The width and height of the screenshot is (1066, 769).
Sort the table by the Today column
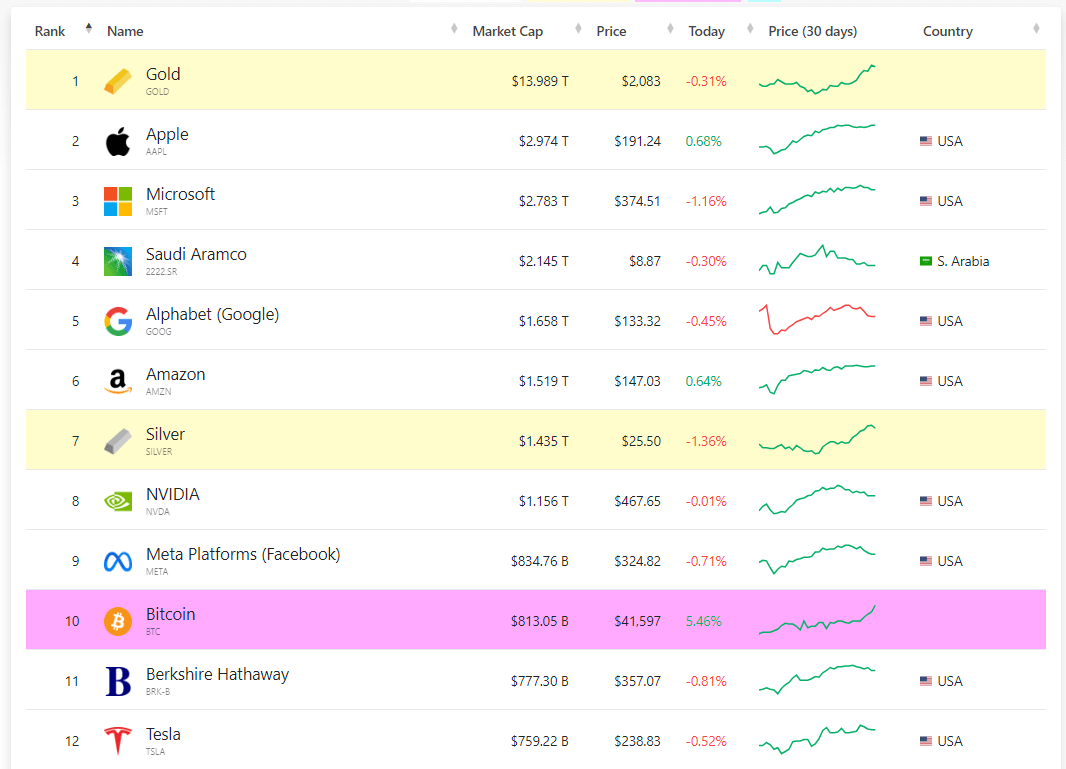pyautogui.click(x=706, y=31)
